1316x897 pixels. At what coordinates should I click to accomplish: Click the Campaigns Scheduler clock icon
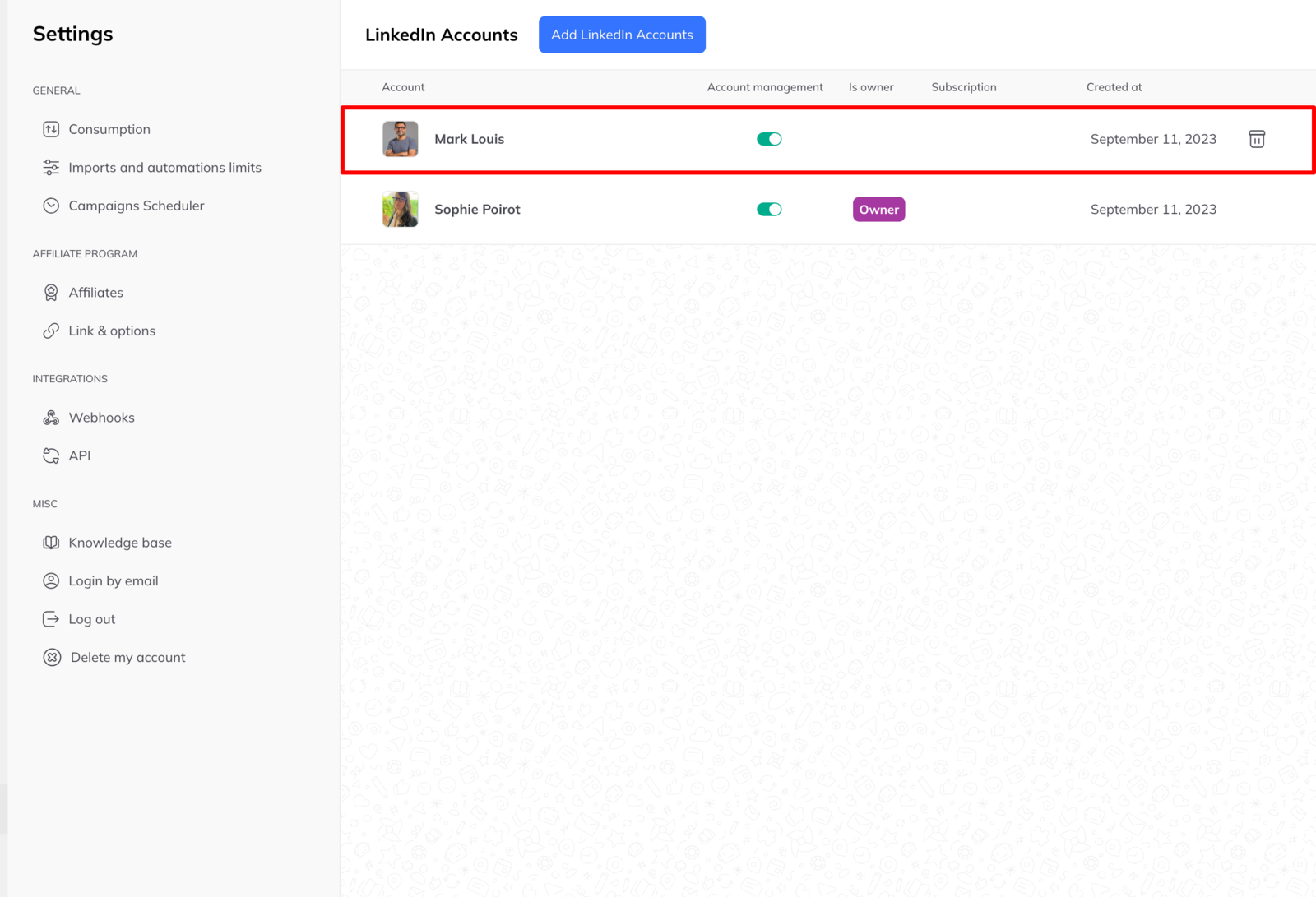[x=51, y=206]
